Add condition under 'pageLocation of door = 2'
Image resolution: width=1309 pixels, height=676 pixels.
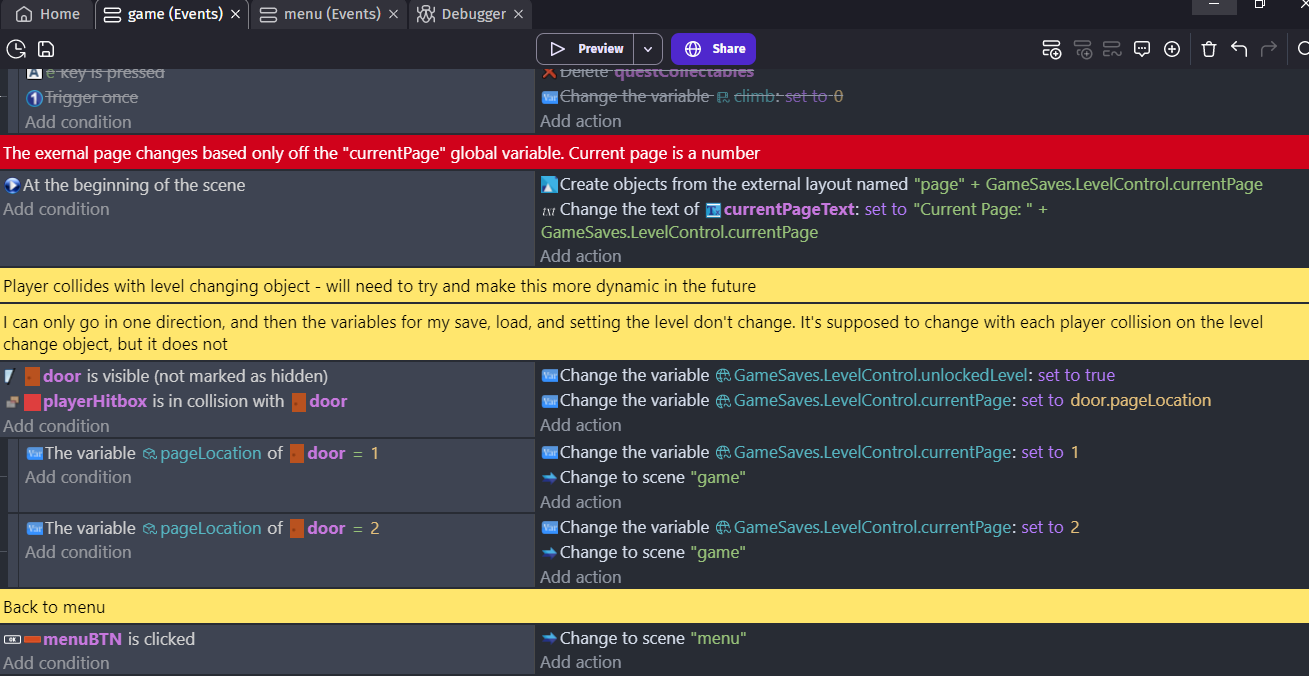[78, 552]
